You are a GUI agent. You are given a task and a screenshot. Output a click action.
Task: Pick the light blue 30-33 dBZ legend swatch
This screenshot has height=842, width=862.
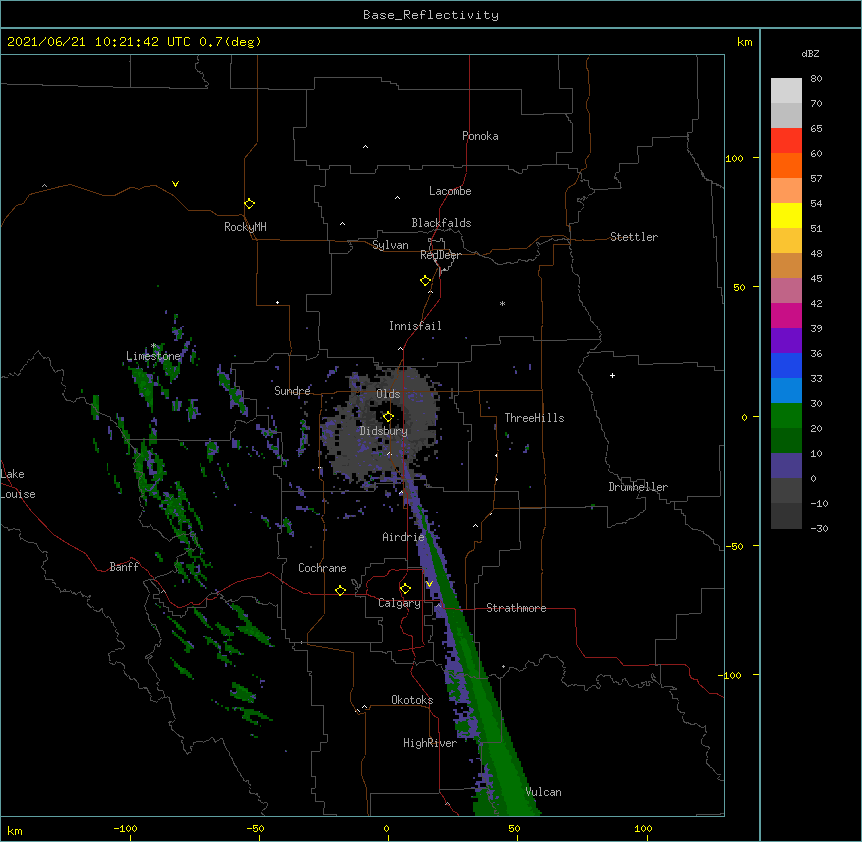[786, 391]
